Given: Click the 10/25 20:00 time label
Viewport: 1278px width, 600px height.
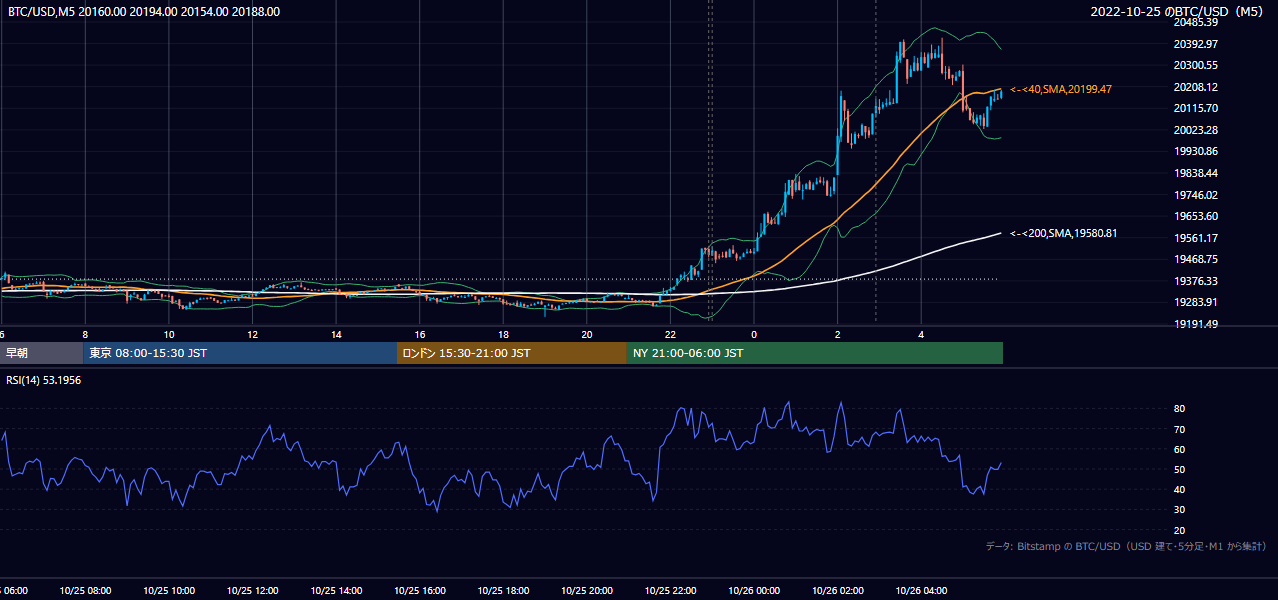Looking at the screenshot, I should (587, 591).
